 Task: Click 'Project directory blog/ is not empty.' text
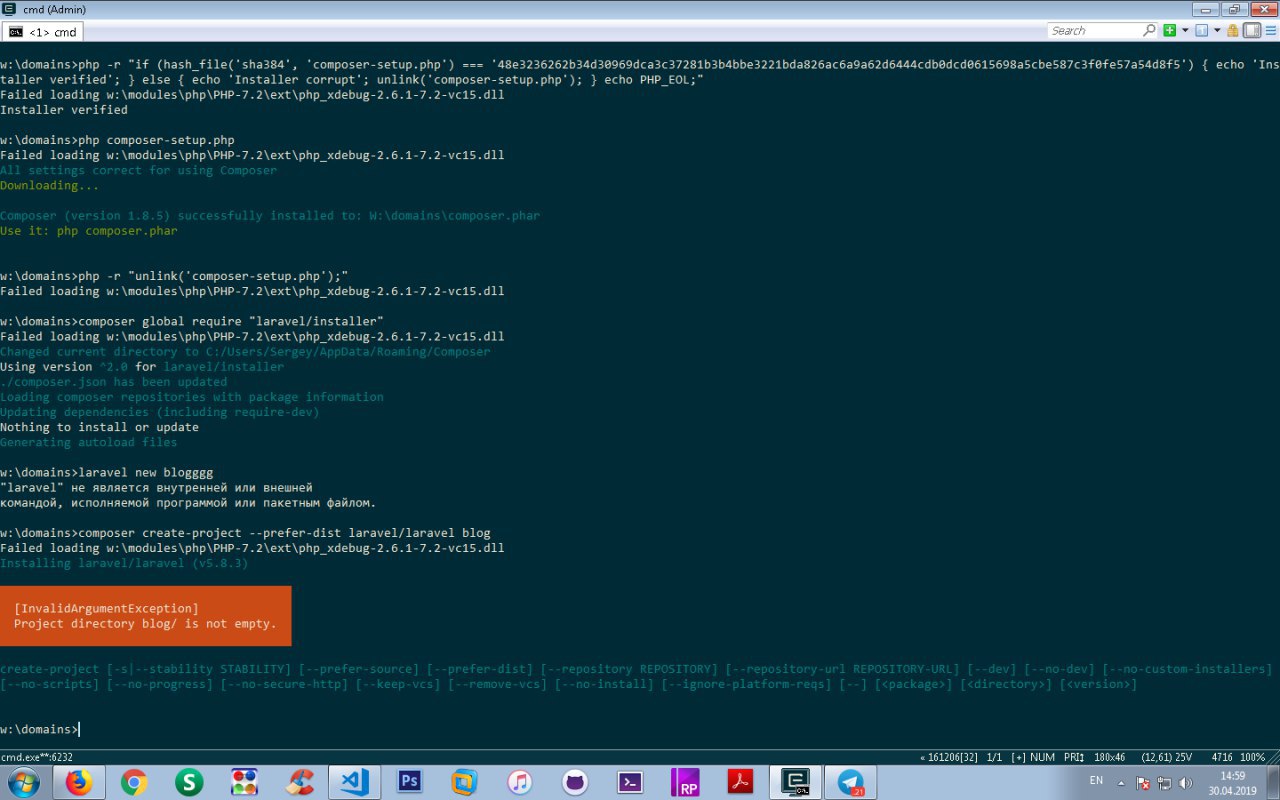coord(145,623)
